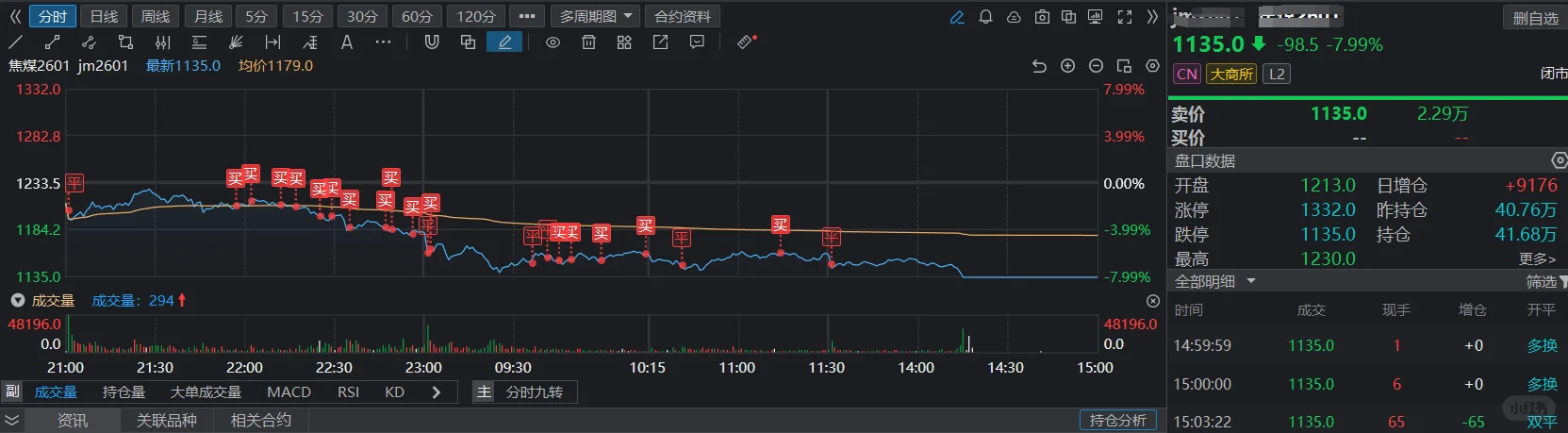This screenshot has height=433, width=1568.
Task: Select the text annotation A tool
Action: coord(346,42)
